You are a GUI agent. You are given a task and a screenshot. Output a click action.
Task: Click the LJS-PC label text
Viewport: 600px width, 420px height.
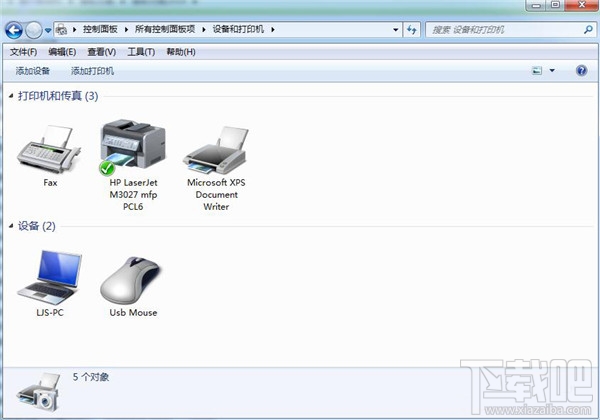click(50, 313)
